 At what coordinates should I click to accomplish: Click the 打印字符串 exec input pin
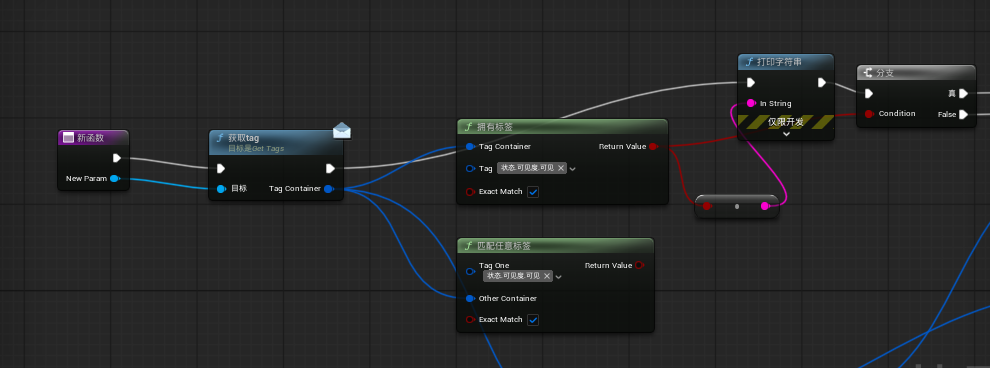click(751, 83)
